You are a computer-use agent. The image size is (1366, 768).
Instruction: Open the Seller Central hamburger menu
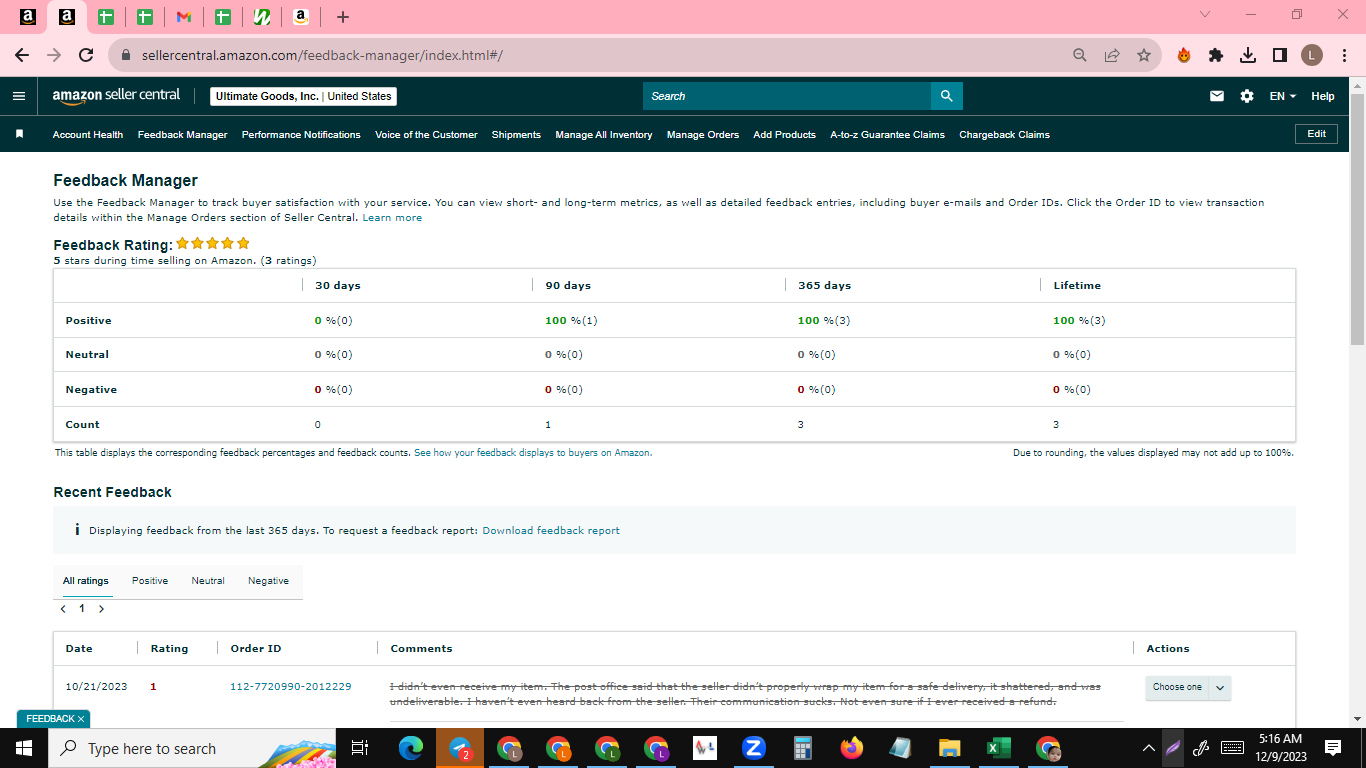(x=18, y=96)
